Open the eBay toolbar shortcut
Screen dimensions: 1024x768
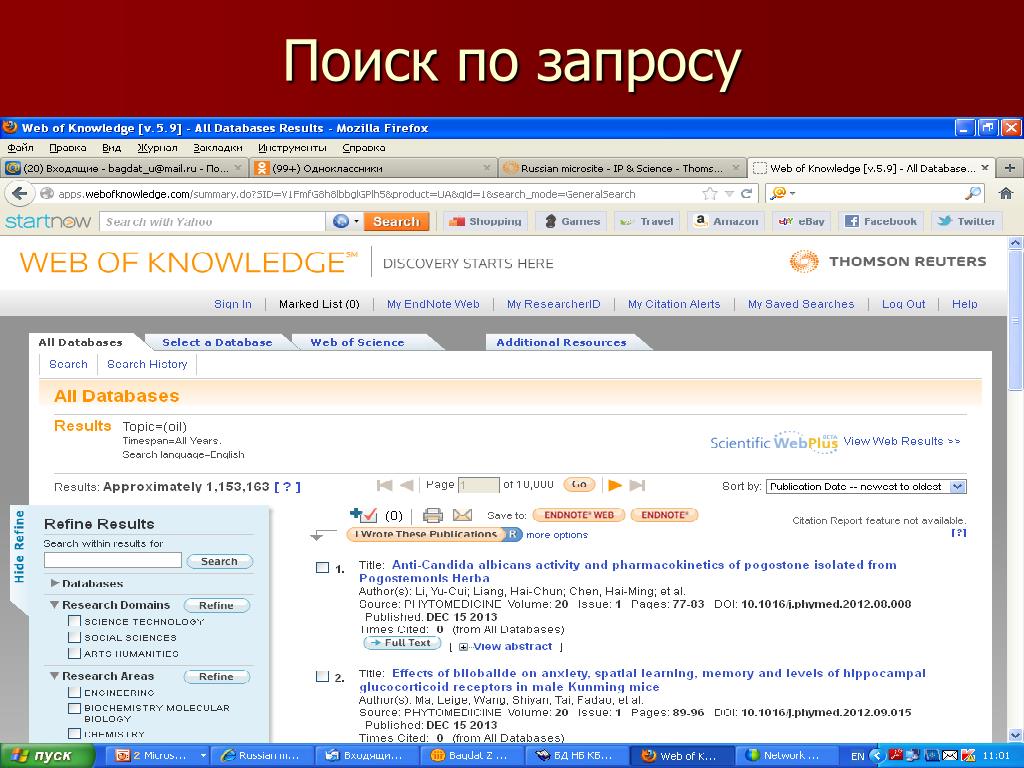tap(801, 221)
